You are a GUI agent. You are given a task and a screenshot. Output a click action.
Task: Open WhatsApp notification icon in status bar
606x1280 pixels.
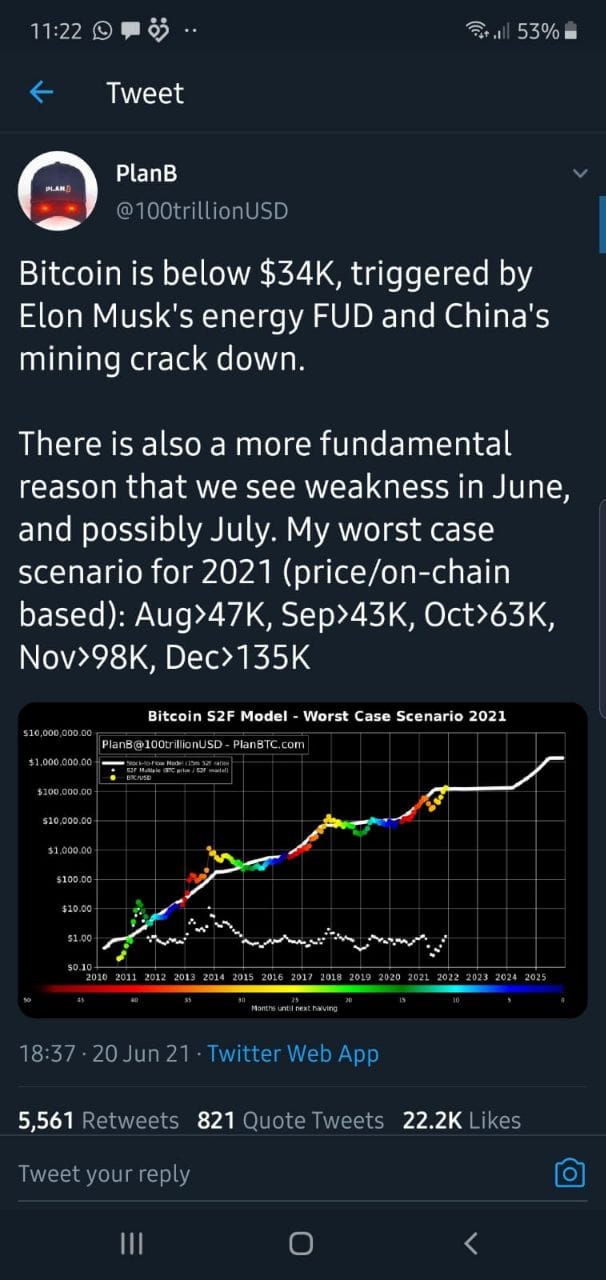tap(103, 31)
